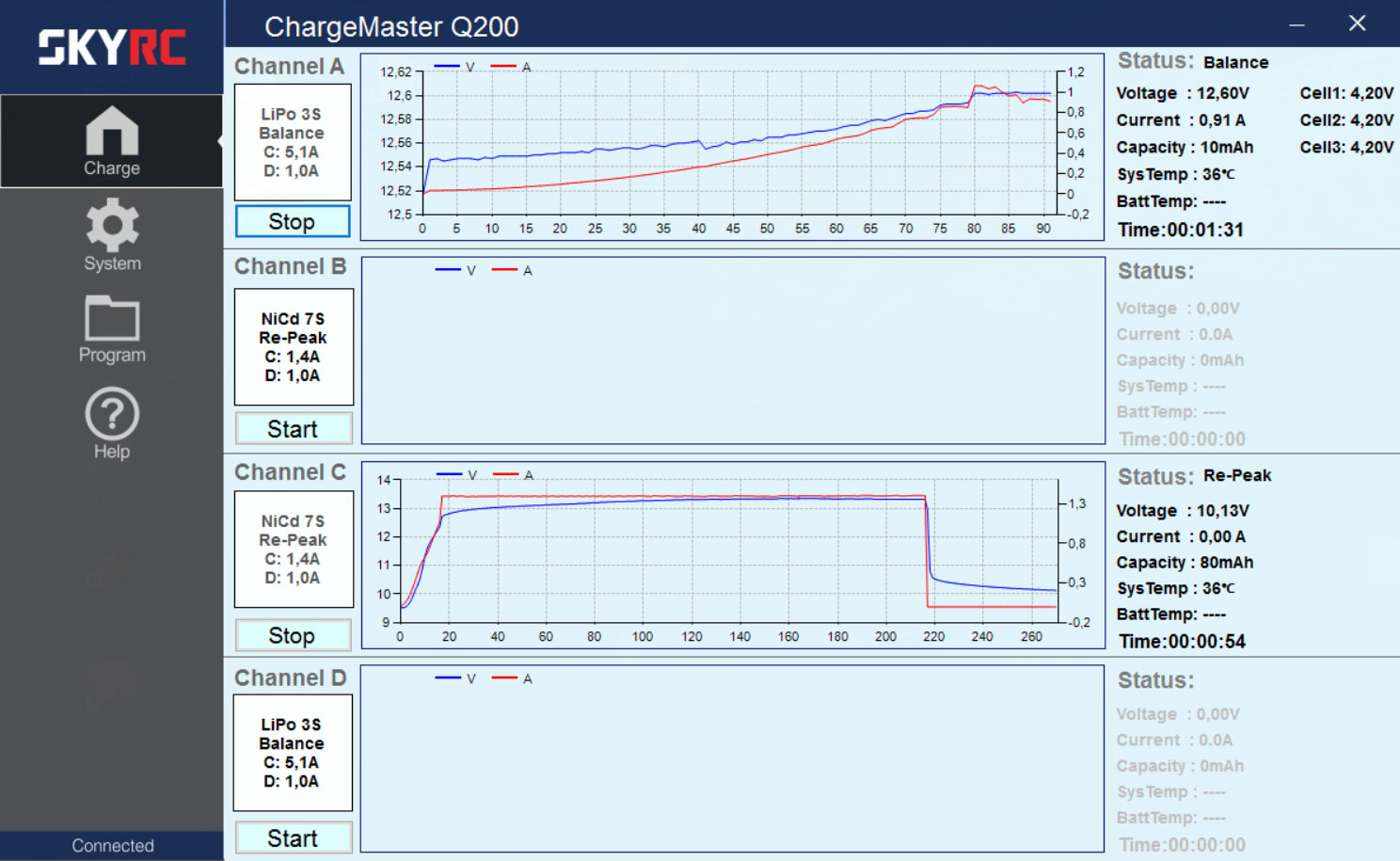The height and width of the screenshot is (861, 1400).
Task: Click Channel A current reading 0,91 A
Action: tap(1221, 120)
